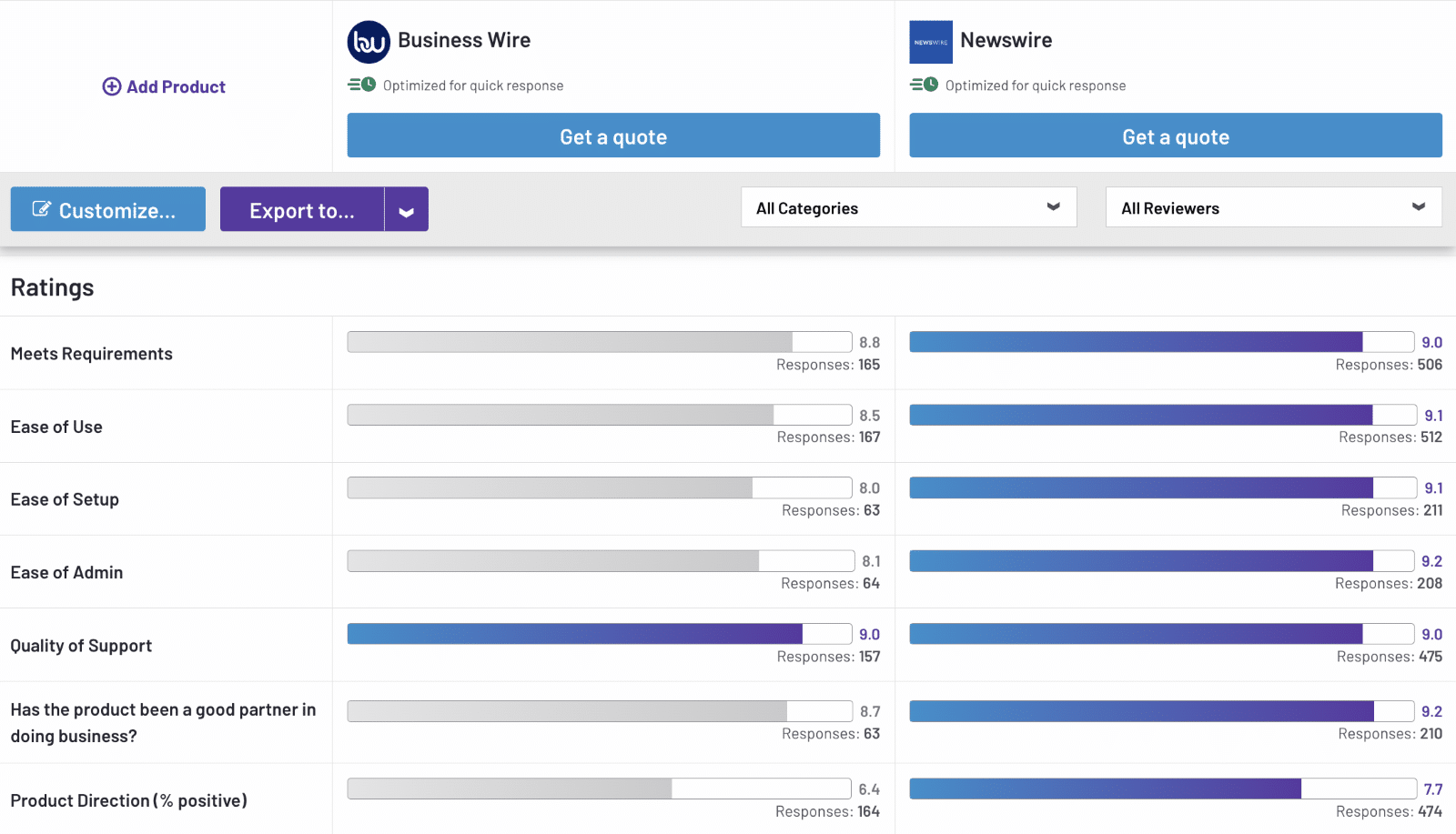
Task: Click Responses: 64 text
Action: [831, 584]
